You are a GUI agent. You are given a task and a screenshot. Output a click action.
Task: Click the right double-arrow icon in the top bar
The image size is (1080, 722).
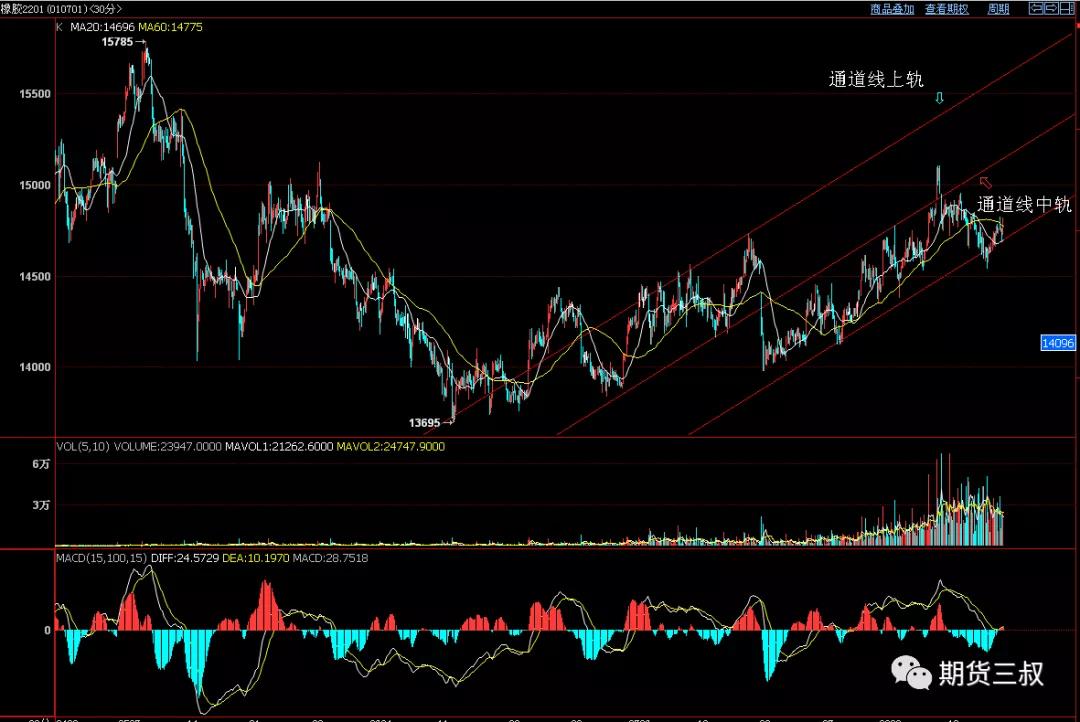coord(1051,8)
